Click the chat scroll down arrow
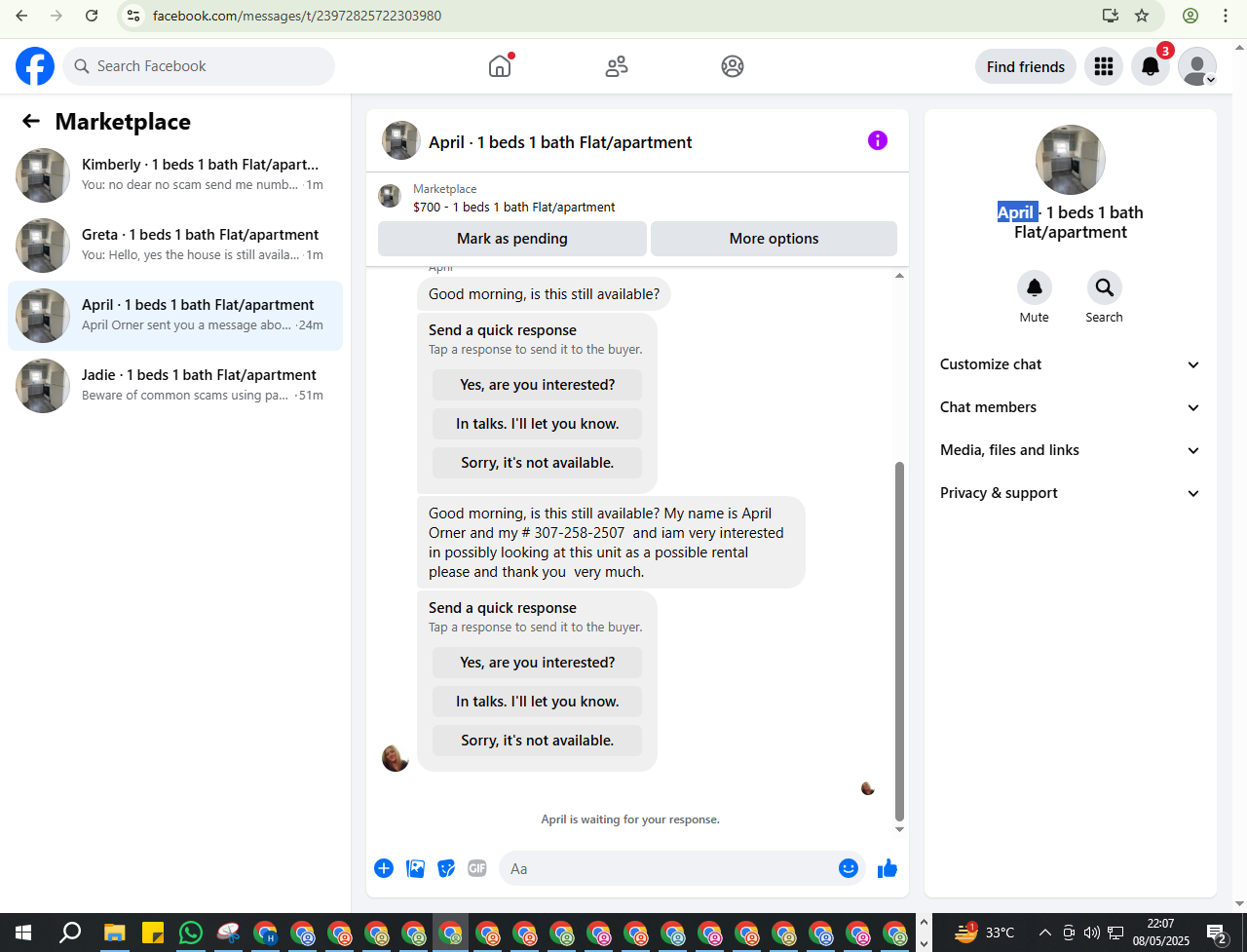This screenshot has height=952, width=1247. point(899,830)
